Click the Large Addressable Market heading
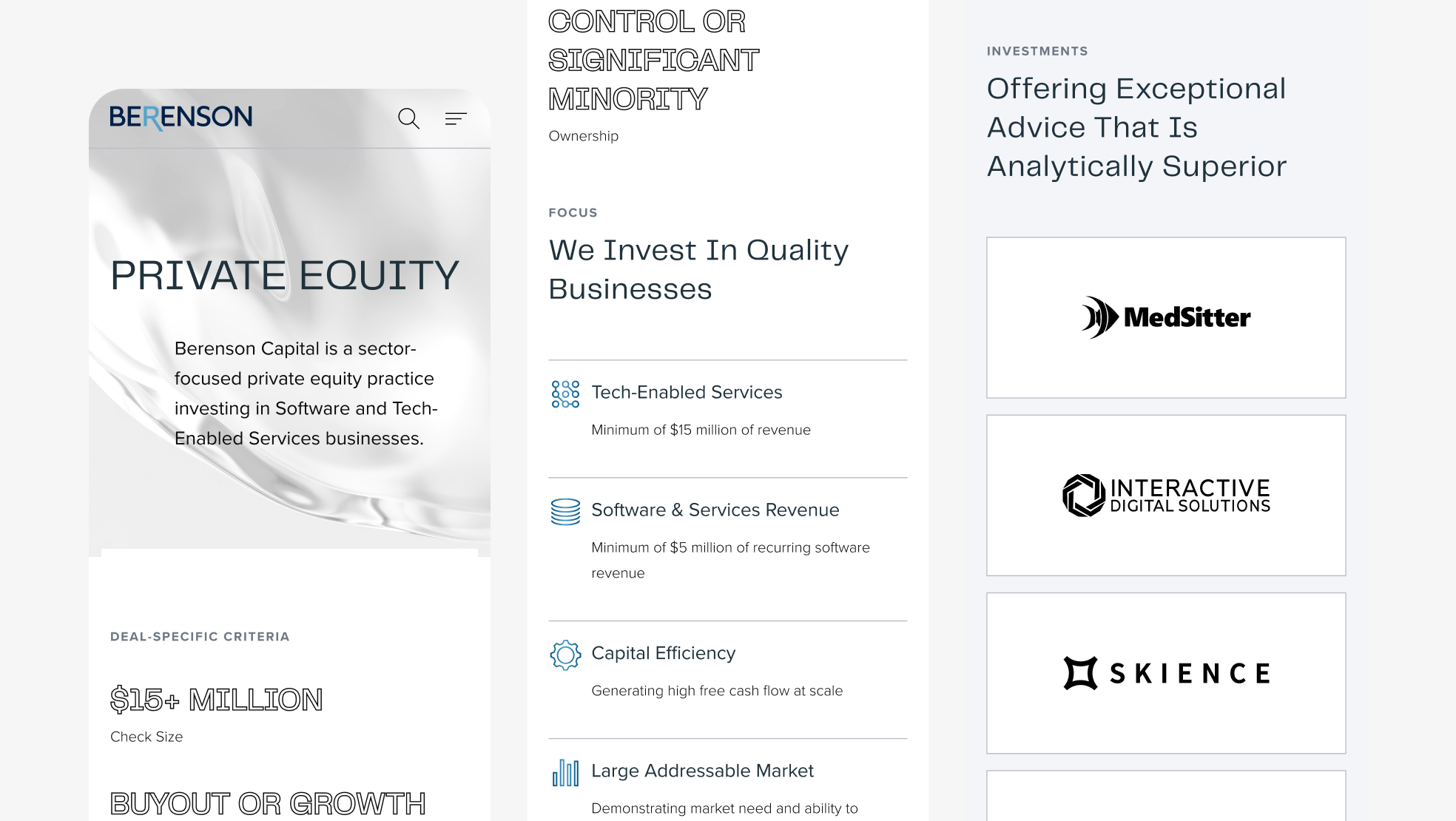This screenshot has width=1456, height=821. (702, 771)
